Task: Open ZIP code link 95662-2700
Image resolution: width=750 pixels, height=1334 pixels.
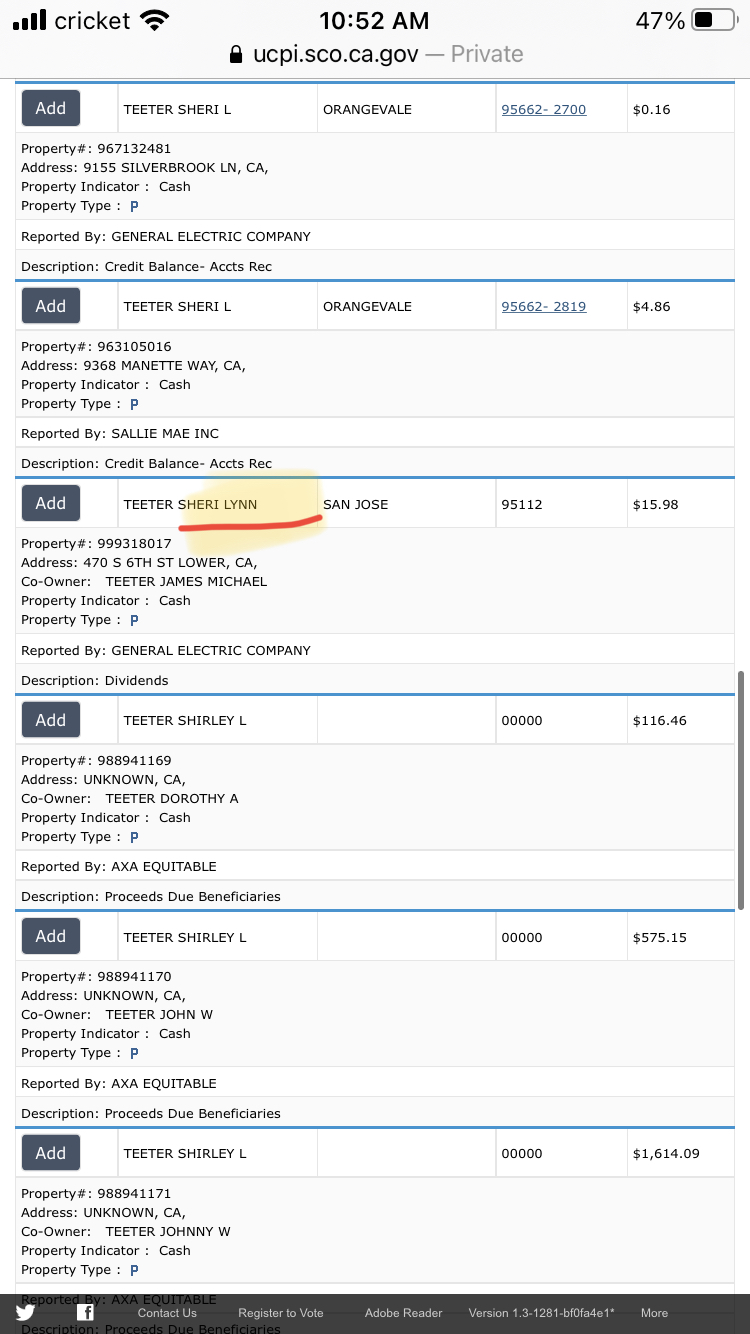Action: tap(544, 109)
